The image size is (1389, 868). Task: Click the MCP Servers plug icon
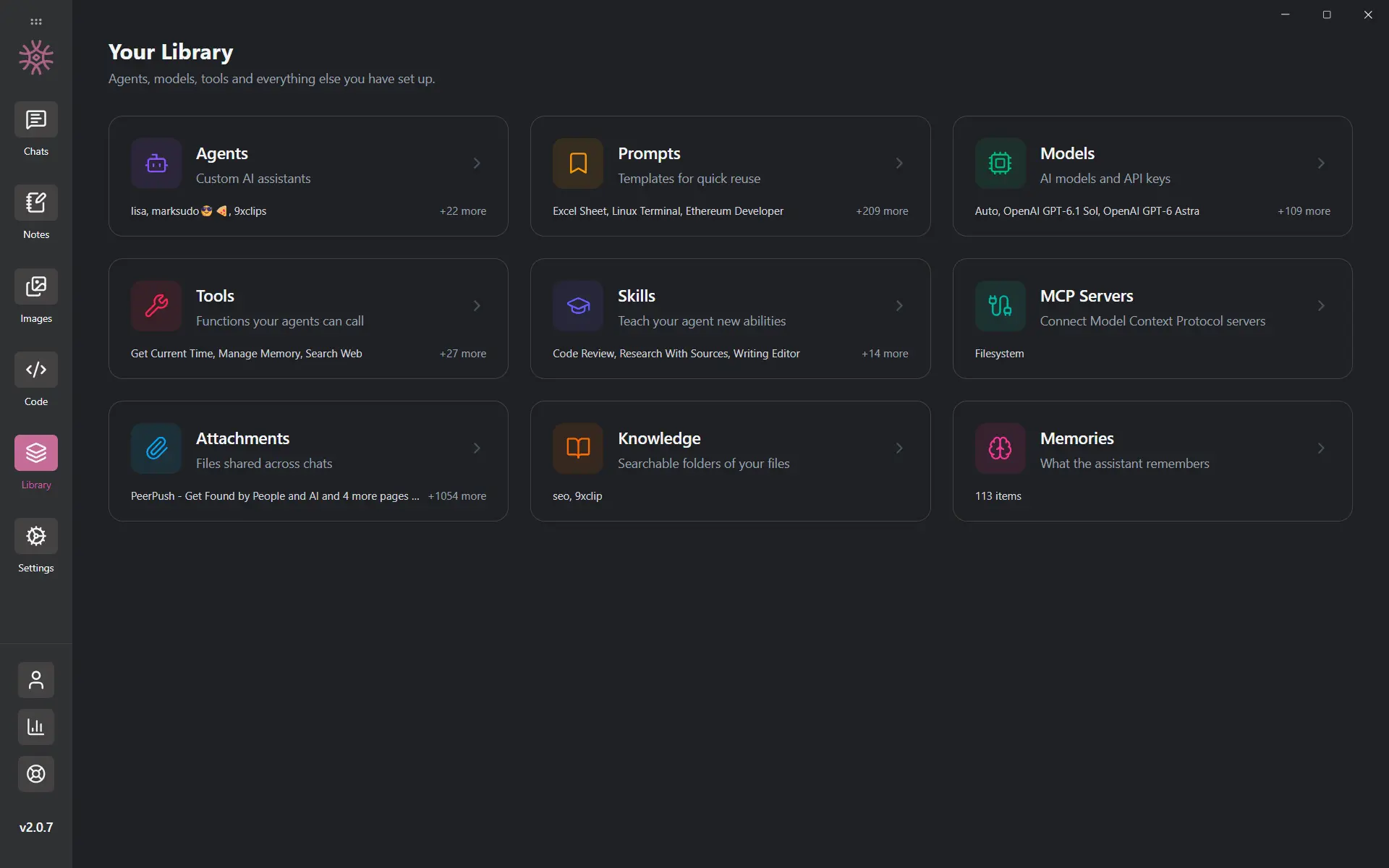point(1001,306)
